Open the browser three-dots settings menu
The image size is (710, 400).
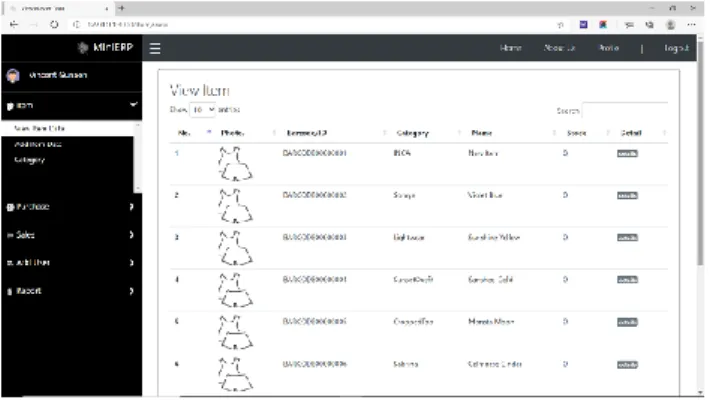coord(691,25)
